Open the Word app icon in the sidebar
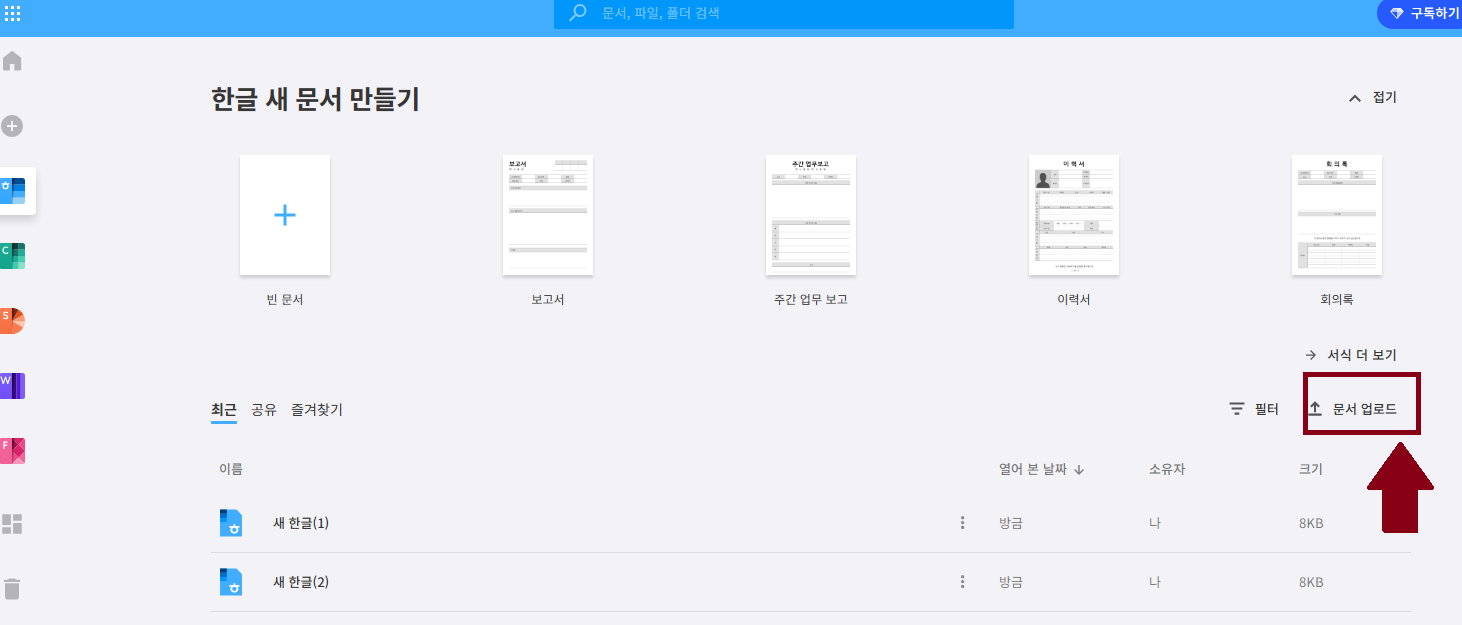 (x=14, y=384)
